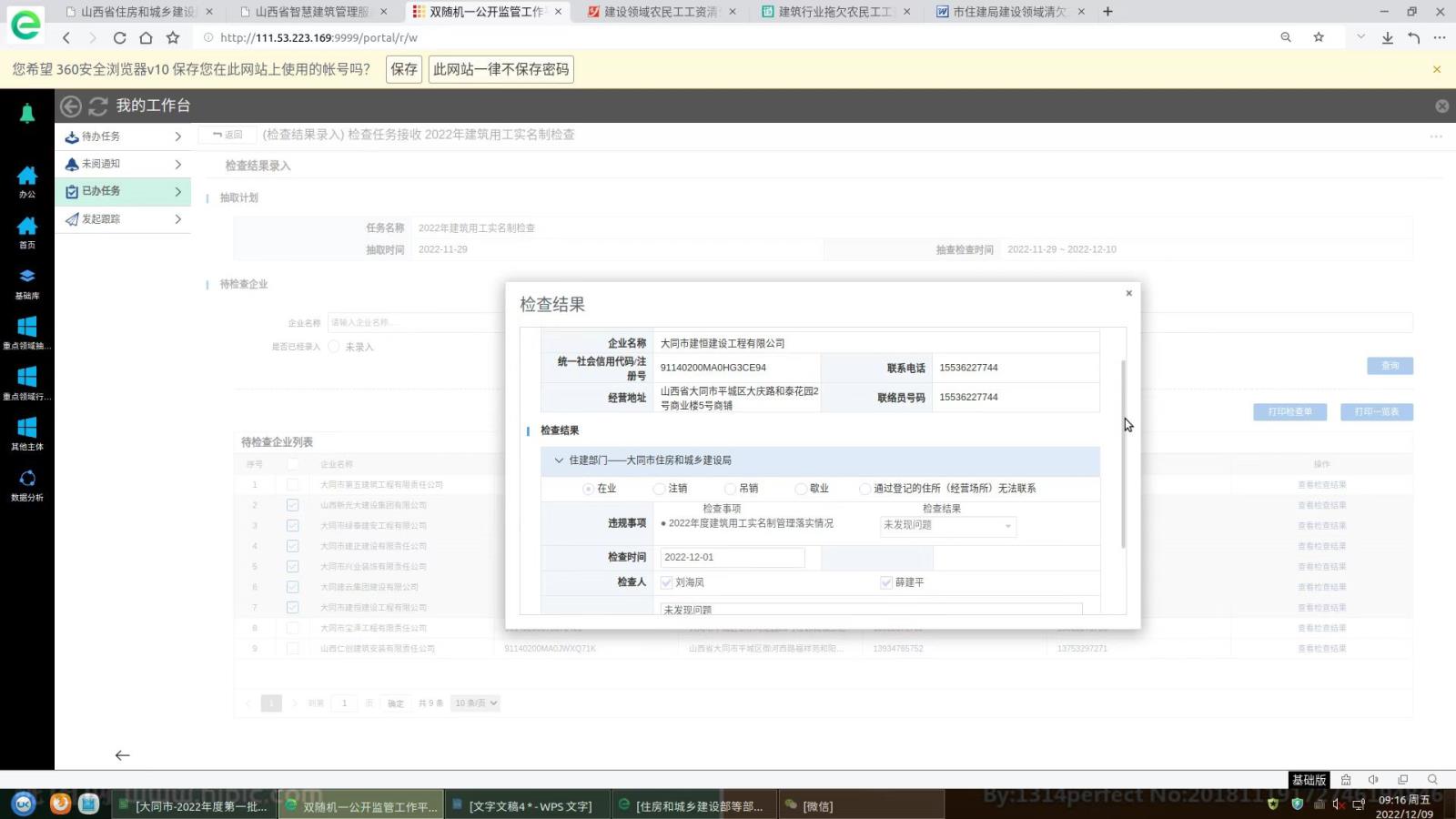Toggle checkbox for 山西新光大建设集团有限公司 row
The image size is (1456, 819).
pos(292,505)
